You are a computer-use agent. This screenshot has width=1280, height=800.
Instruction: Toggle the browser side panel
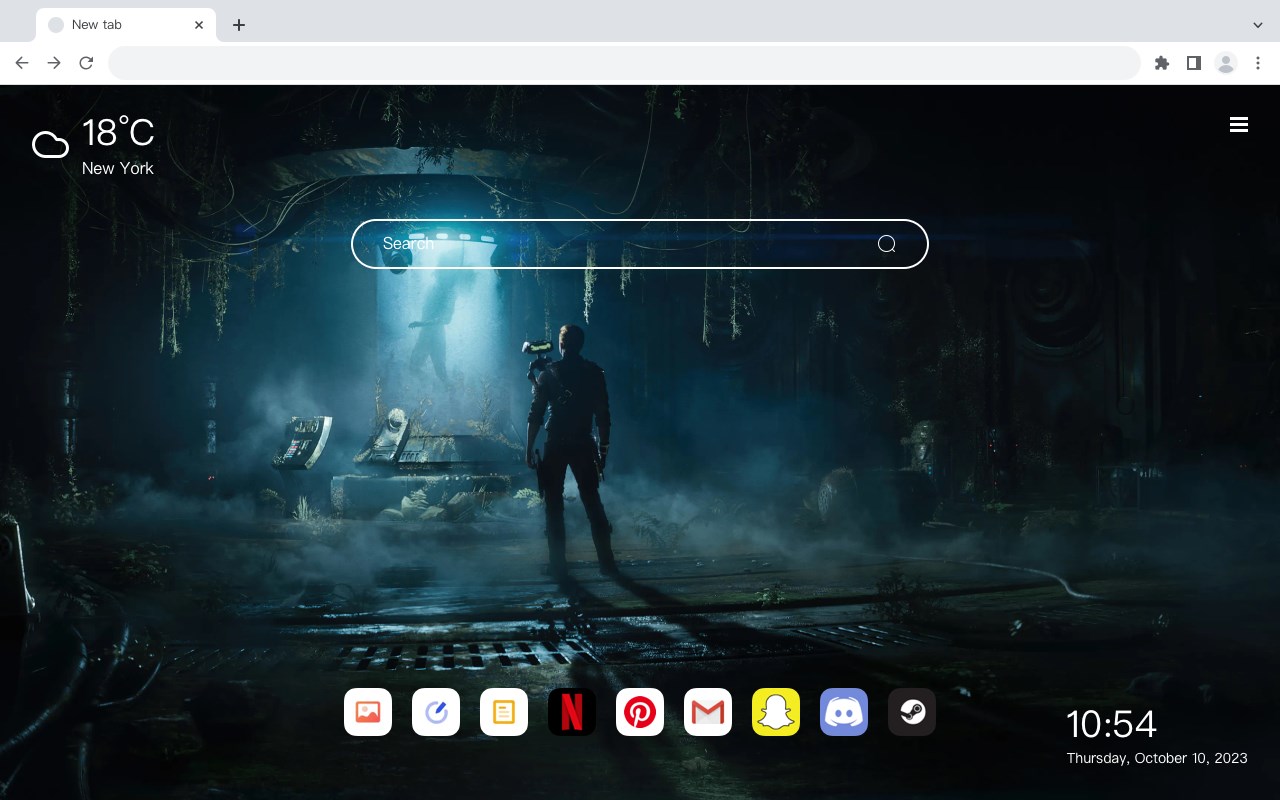1193,63
